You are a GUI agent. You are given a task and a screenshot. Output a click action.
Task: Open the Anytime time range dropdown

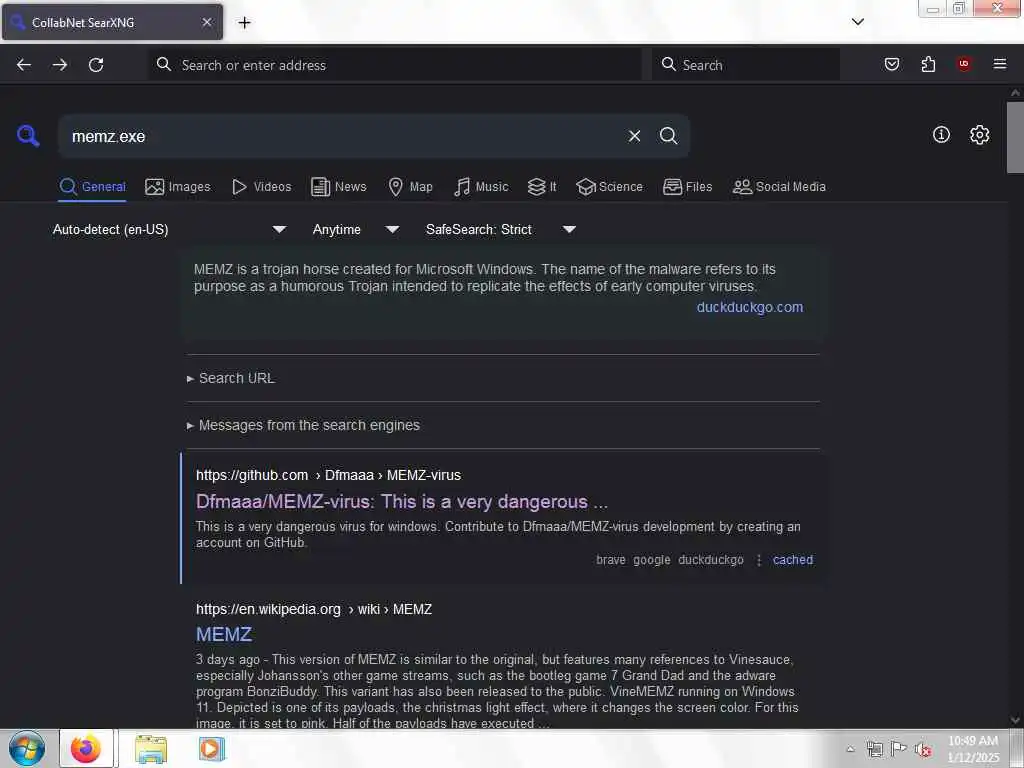(356, 229)
